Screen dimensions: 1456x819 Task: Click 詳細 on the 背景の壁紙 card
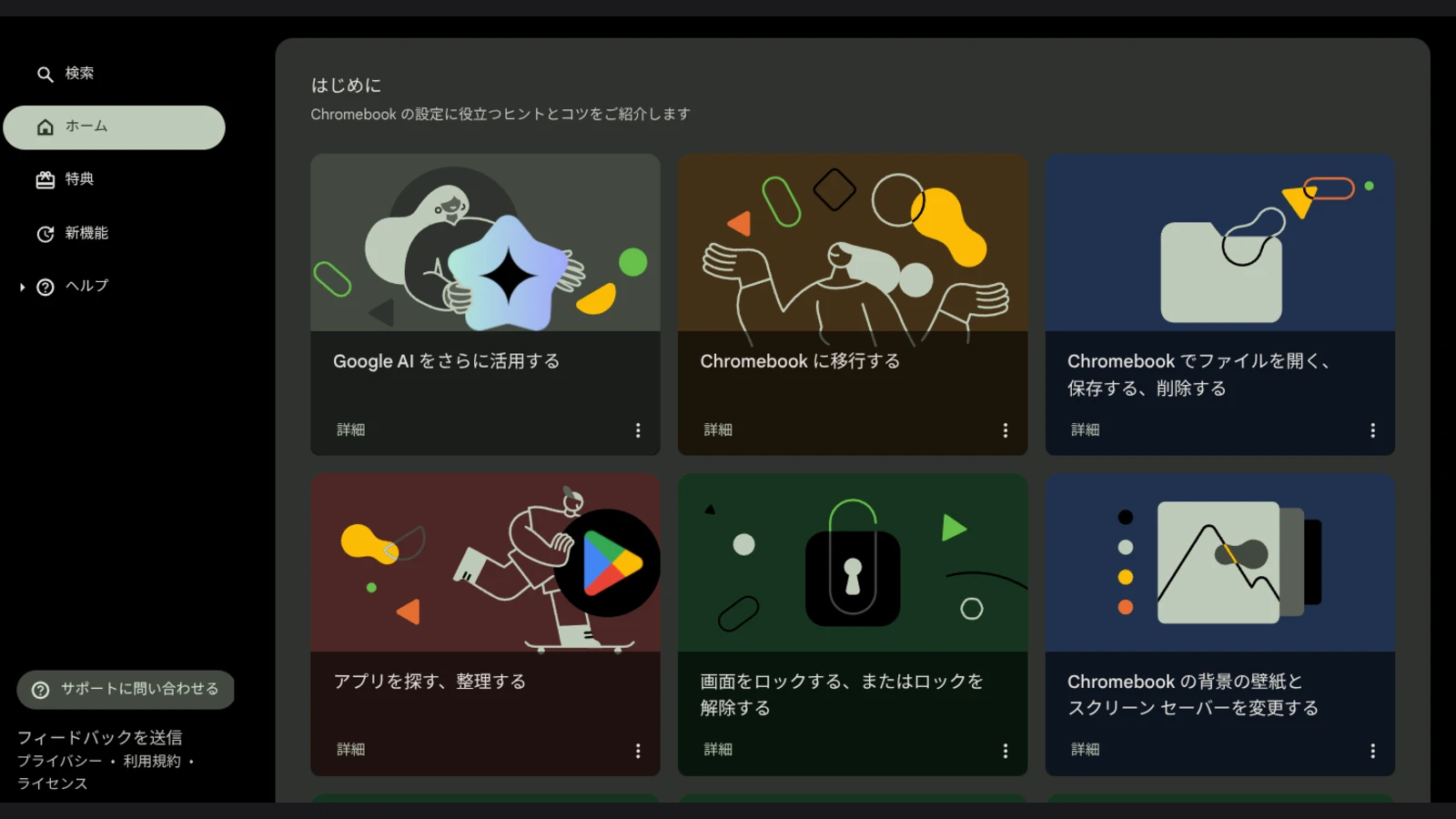coord(1085,749)
